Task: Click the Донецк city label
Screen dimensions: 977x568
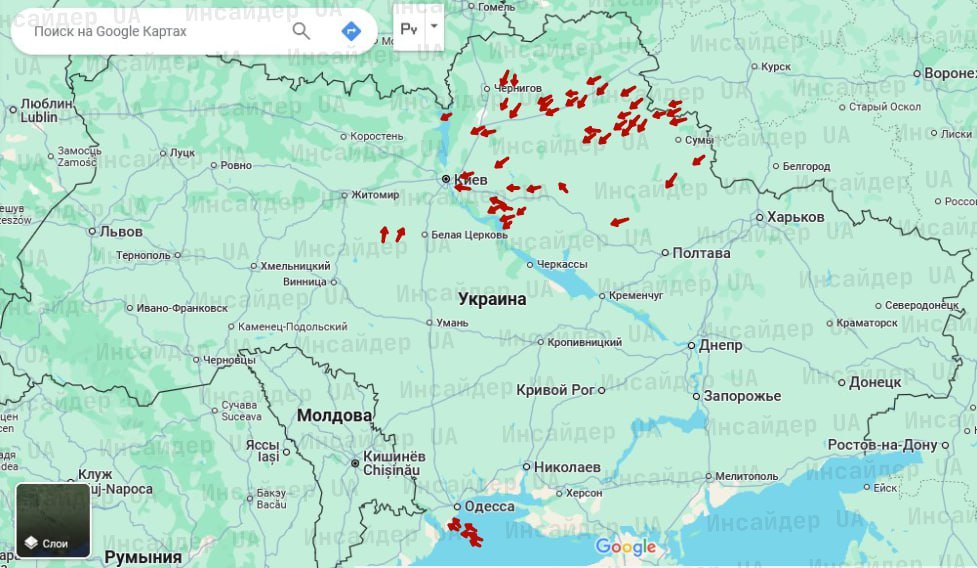Action: [x=875, y=382]
